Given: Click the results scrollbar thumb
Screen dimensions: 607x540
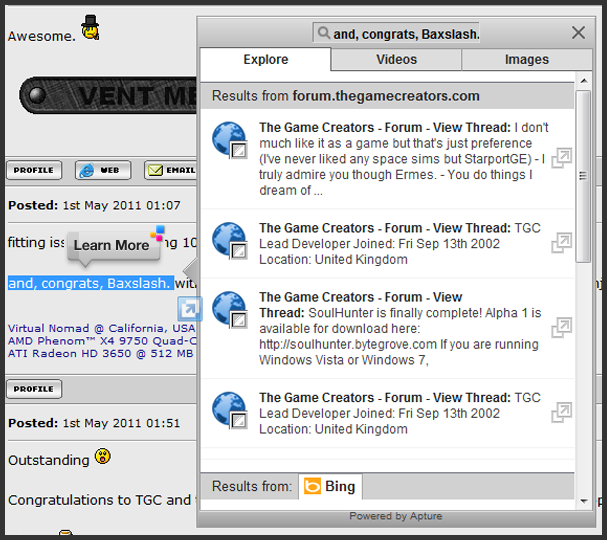Looking at the screenshot, I should [583, 176].
